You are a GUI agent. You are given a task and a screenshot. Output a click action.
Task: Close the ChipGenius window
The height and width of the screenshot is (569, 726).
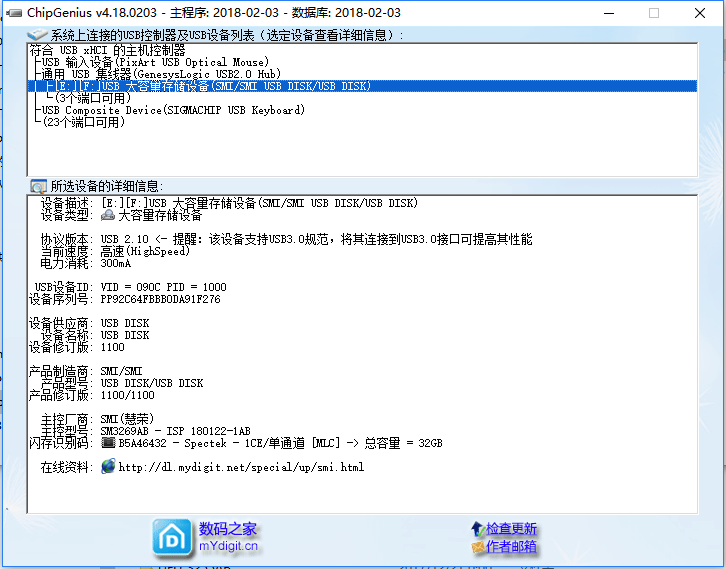point(700,13)
